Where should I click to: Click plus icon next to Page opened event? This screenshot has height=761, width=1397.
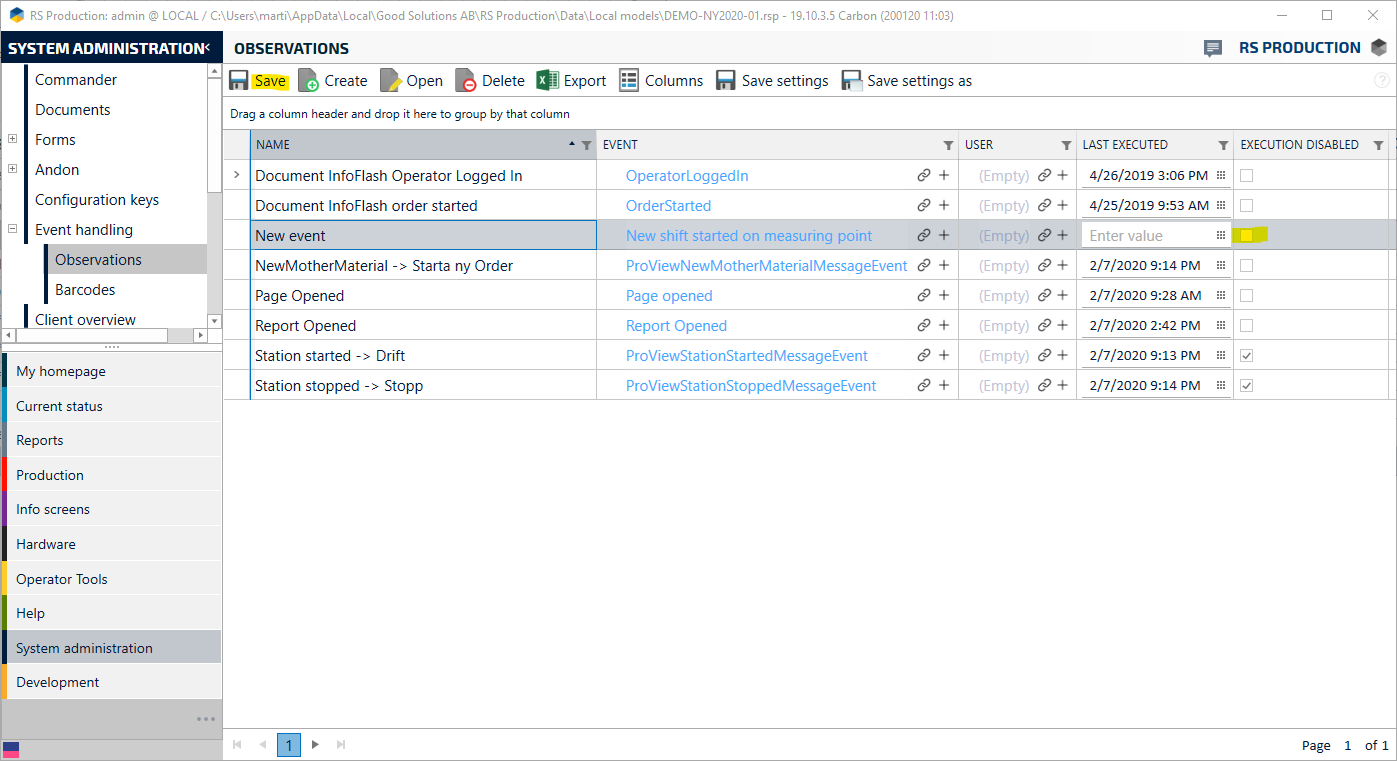[943, 296]
